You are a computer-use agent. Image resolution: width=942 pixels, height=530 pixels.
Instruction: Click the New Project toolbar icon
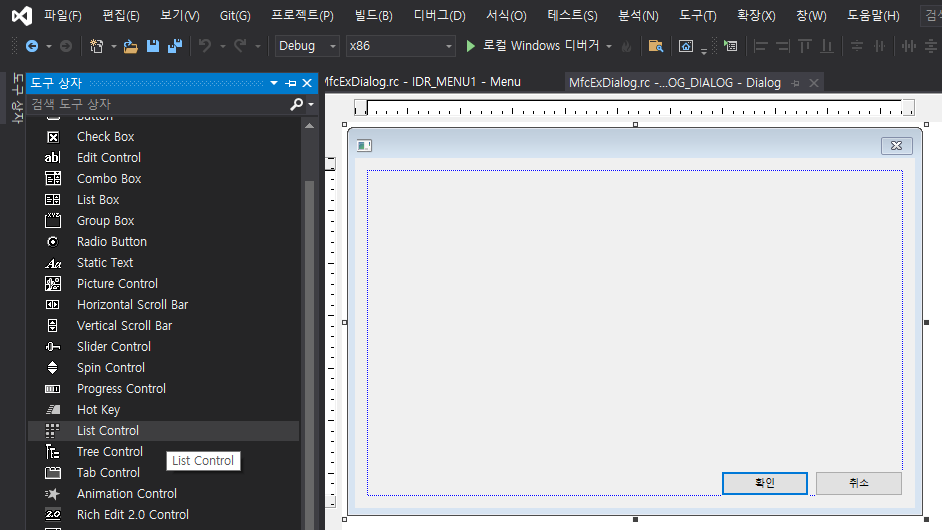click(96, 46)
